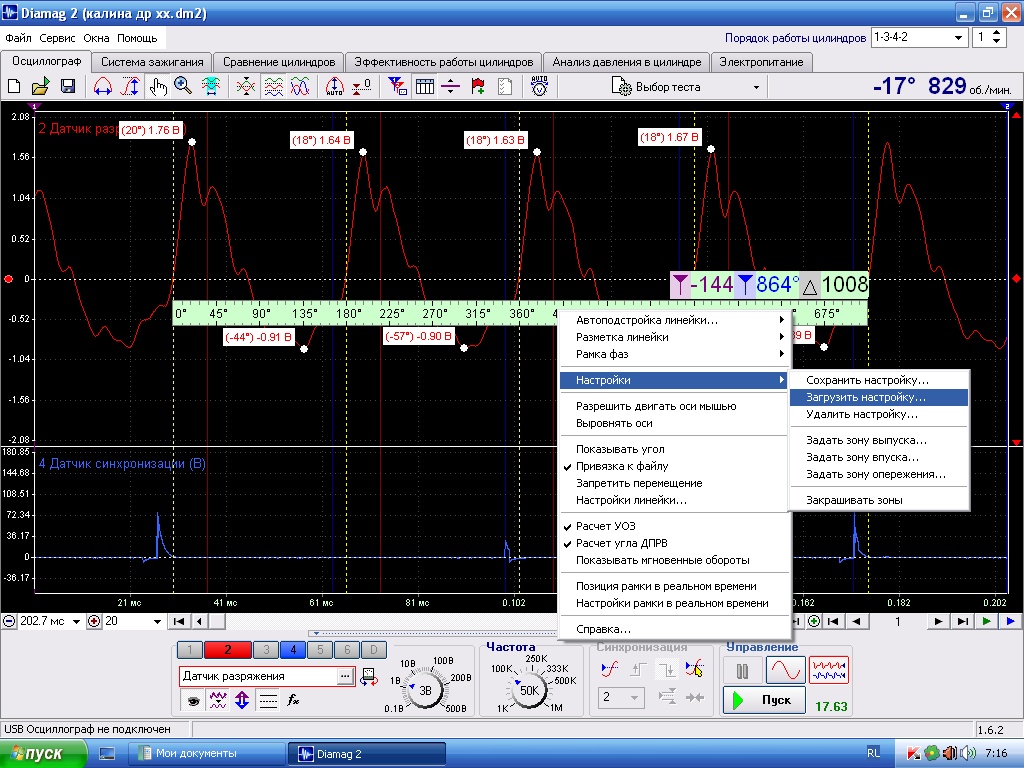
Task: Toggle the red channel 2 button
Action: tap(227, 650)
